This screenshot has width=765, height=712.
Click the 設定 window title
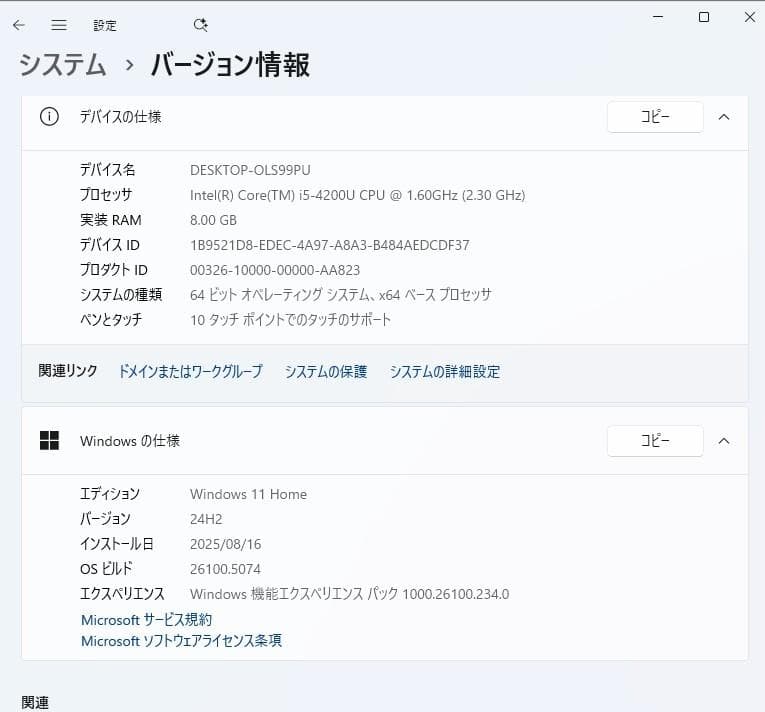(x=105, y=25)
